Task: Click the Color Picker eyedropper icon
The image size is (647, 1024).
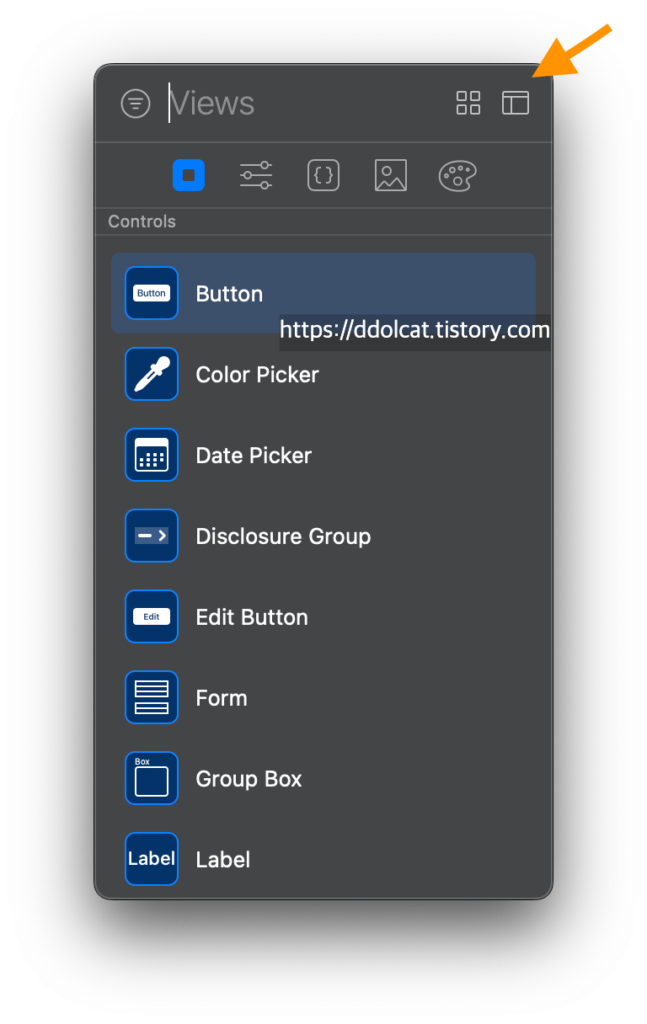Action: pos(152,374)
